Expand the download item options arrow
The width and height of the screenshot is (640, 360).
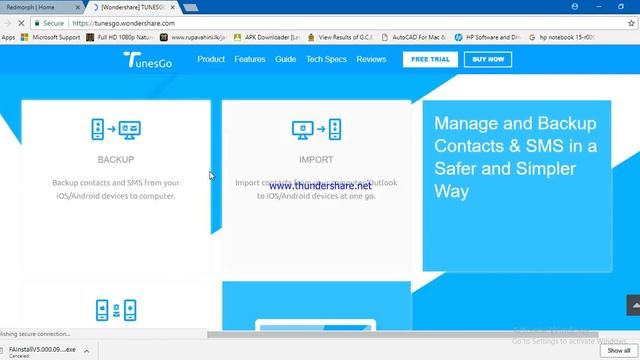(87, 351)
